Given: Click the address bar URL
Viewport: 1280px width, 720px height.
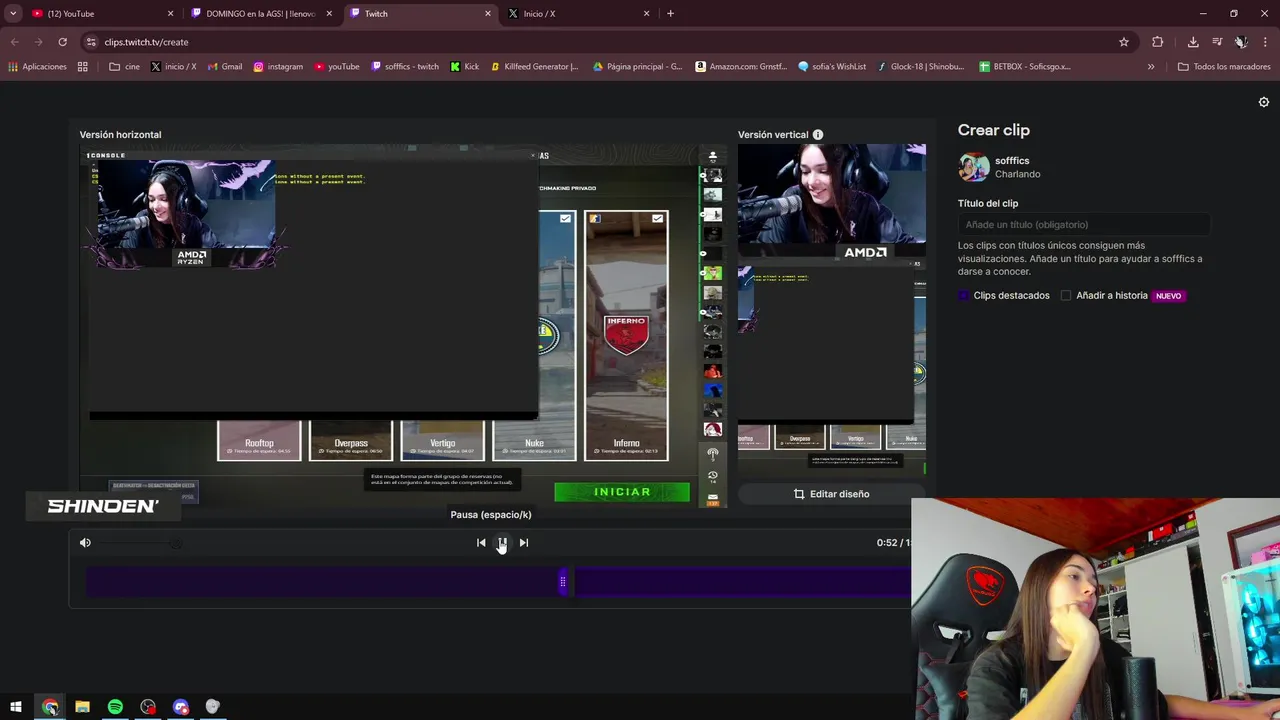Looking at the screenshot, I should [146, 42].
